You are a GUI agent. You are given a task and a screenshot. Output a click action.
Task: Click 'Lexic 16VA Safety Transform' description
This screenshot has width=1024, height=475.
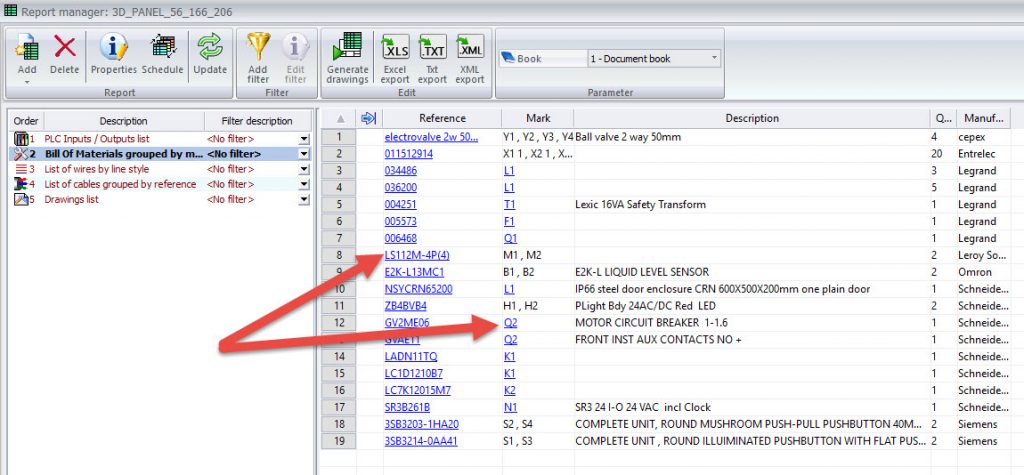point(640,205)
